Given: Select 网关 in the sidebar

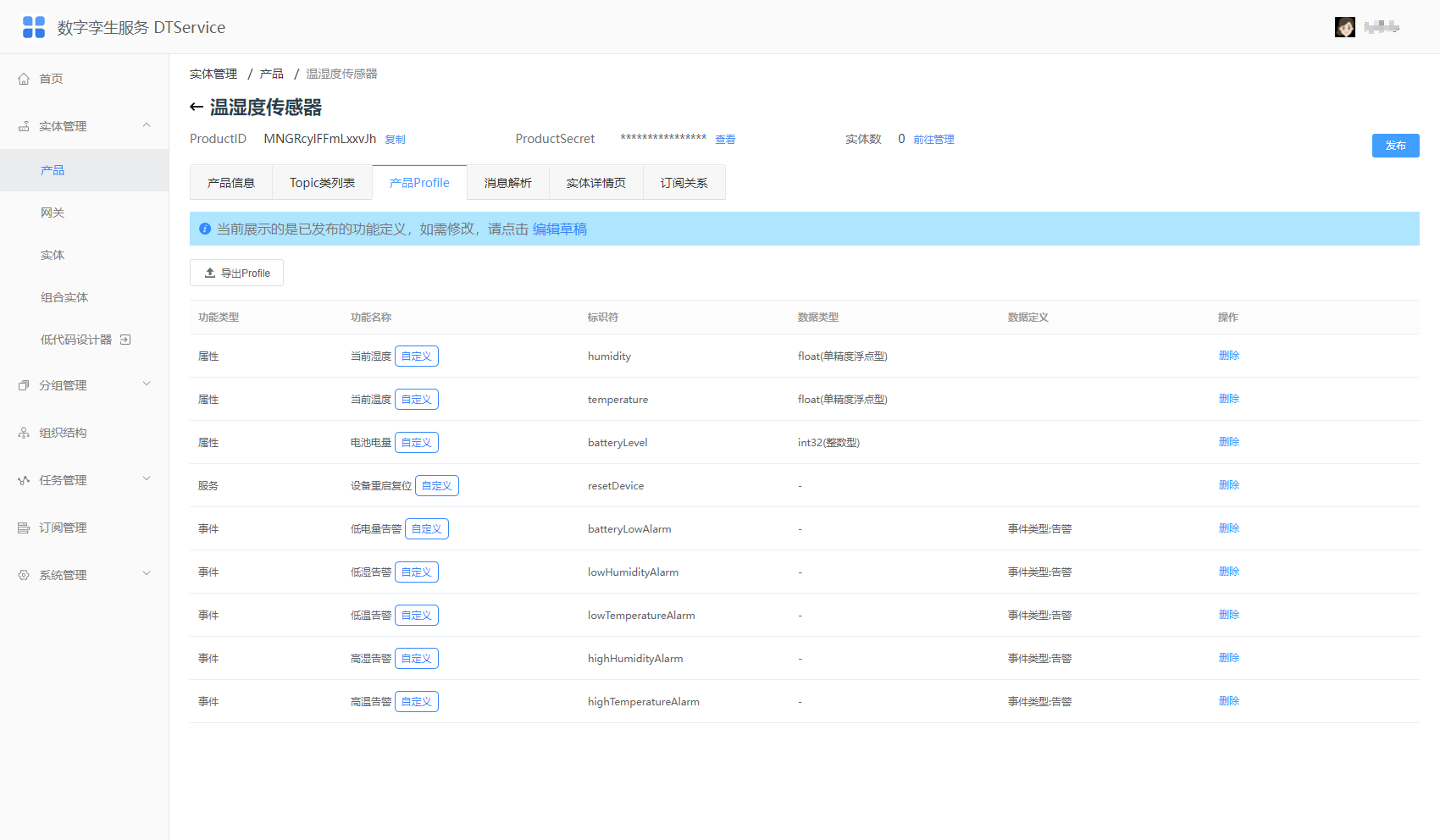Looking at the screenshot, I should point(53,213).
